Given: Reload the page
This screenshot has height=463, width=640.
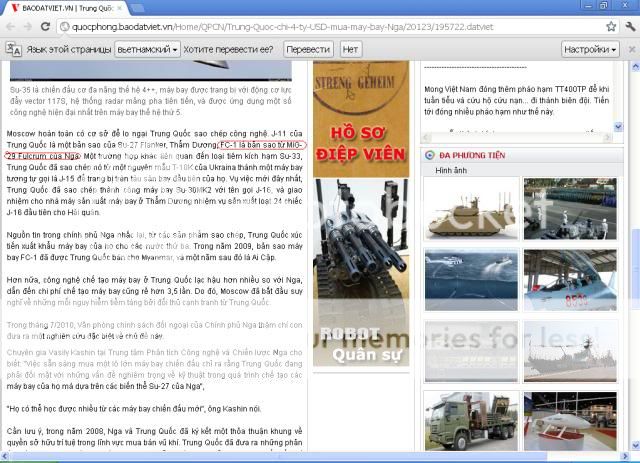Looking at the screenshot, I should coord(45,27).
